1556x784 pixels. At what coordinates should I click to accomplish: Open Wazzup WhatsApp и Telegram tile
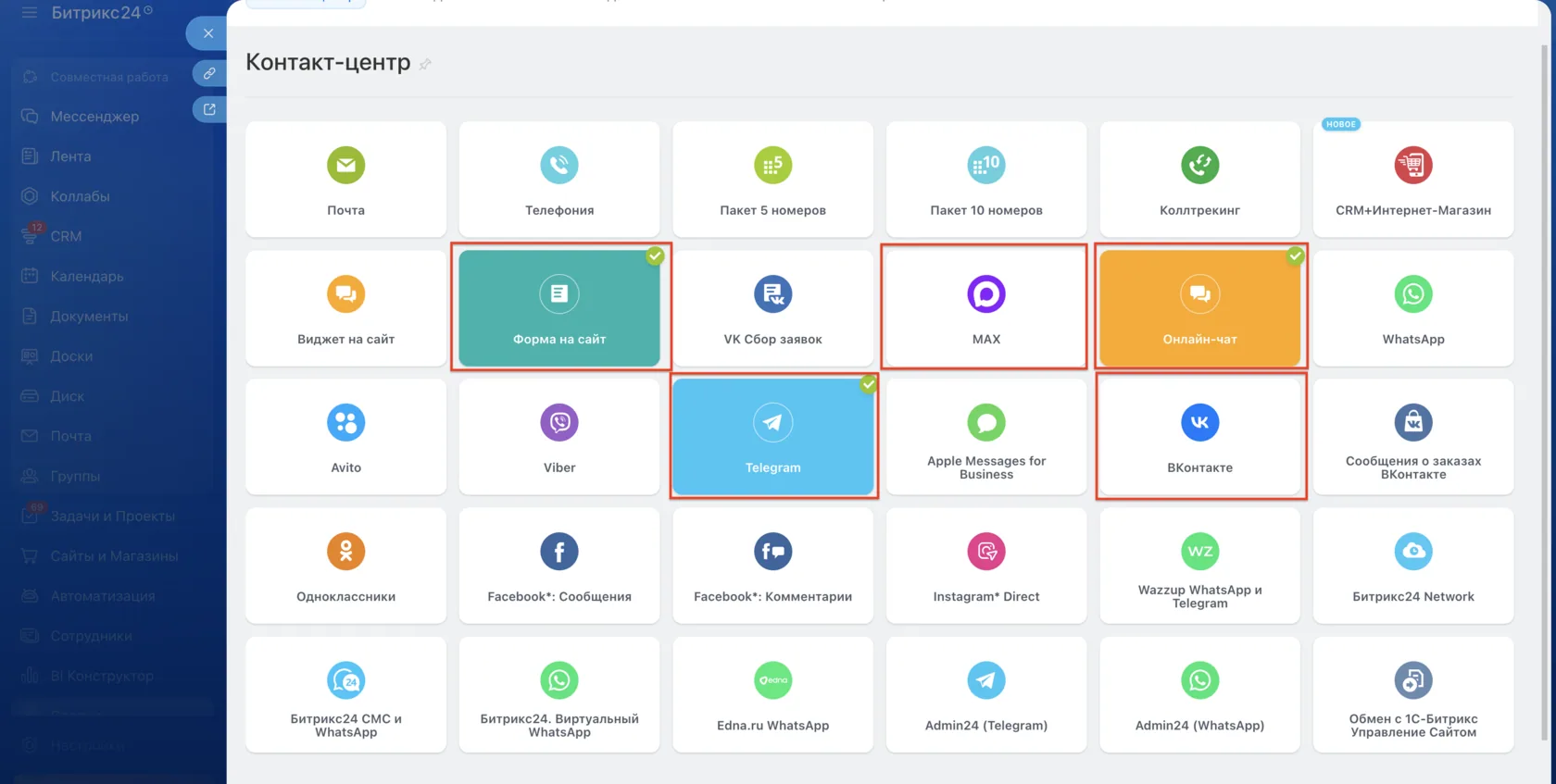(x=1199, y=565)
